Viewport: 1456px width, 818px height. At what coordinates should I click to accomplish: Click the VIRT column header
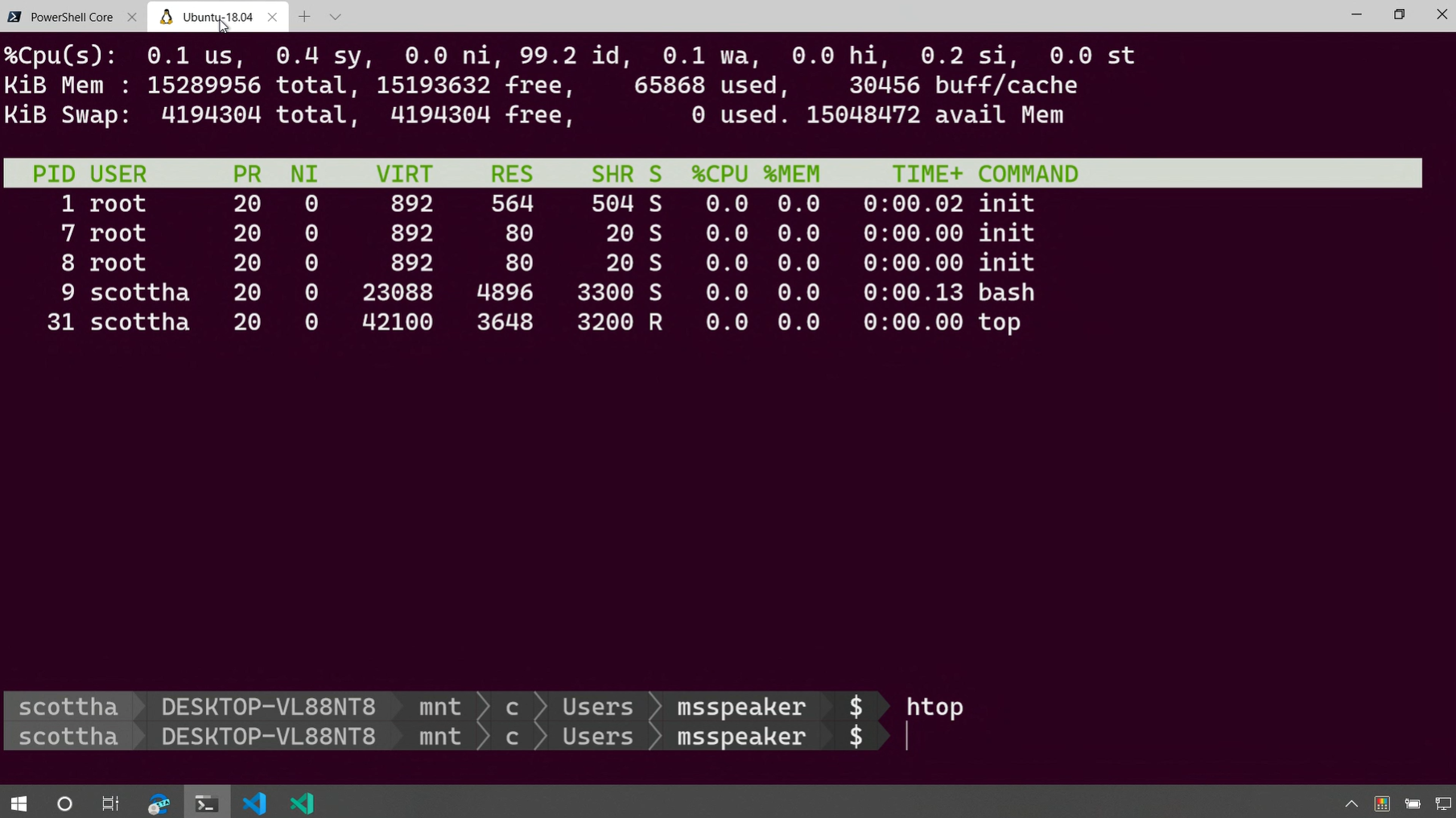404,174
